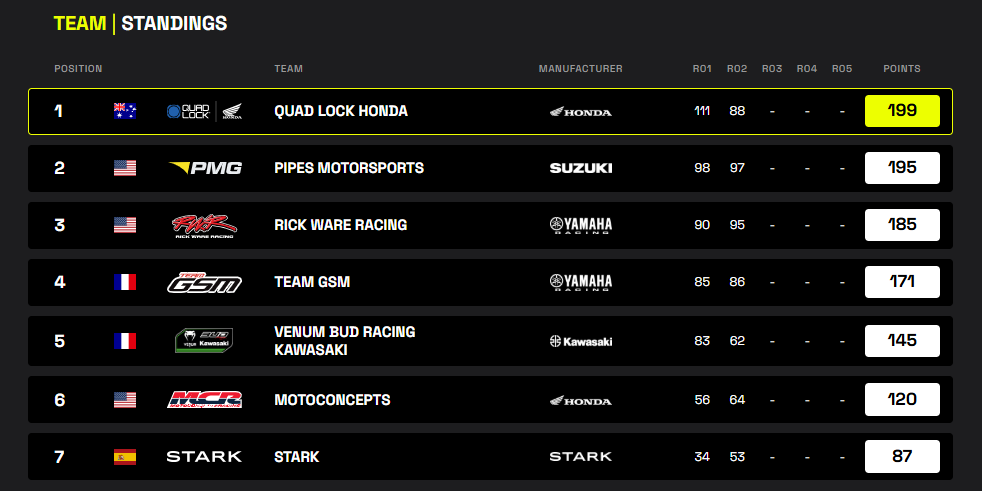This screenshot has width=982, height=491.
Task: Click the Team GSM logo
Action: [x=204, y=283]
